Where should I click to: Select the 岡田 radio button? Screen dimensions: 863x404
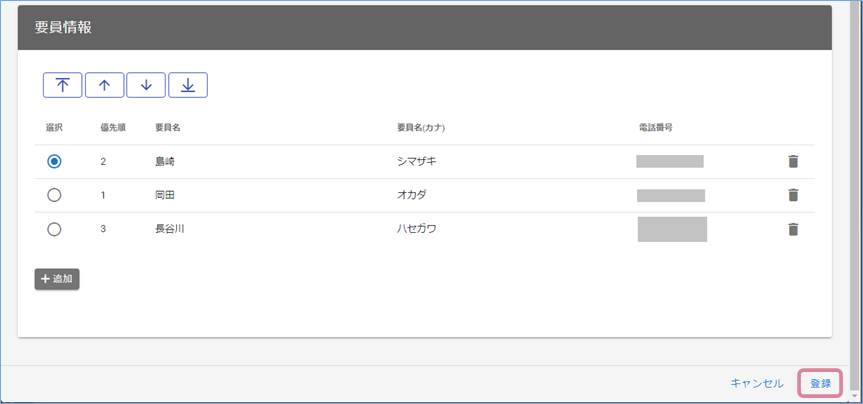point(54,195)
